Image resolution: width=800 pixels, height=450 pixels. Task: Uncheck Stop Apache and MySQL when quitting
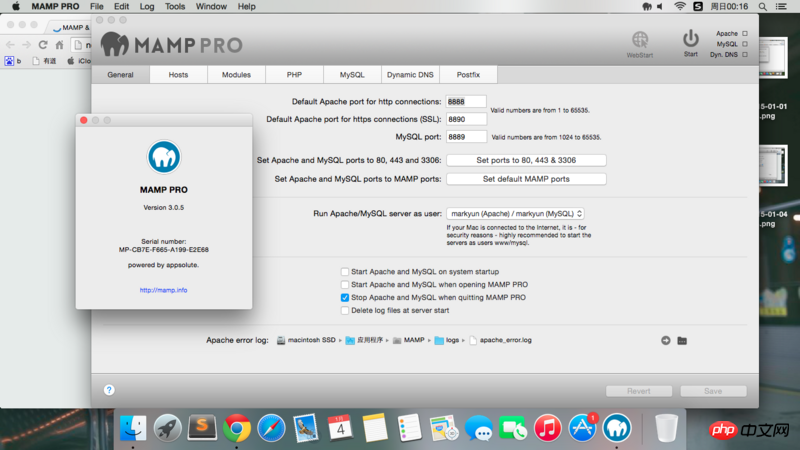click(345, 297)
